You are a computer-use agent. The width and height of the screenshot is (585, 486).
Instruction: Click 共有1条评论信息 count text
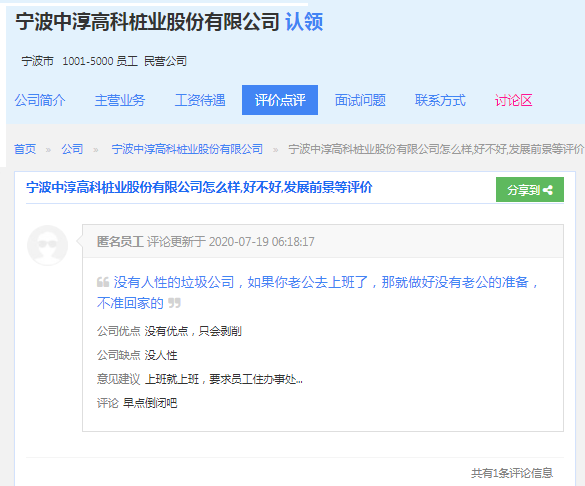click(x=512, y=473)
